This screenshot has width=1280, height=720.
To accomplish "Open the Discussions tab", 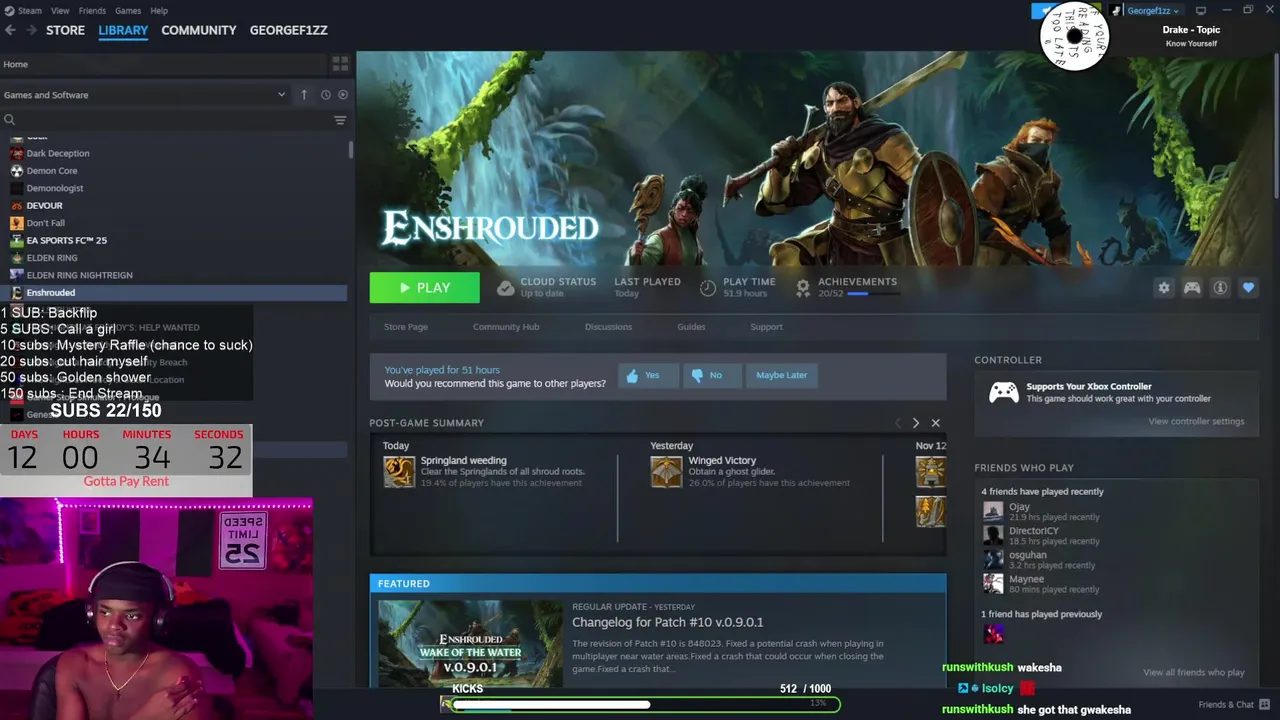I will [x=608, y=327].
